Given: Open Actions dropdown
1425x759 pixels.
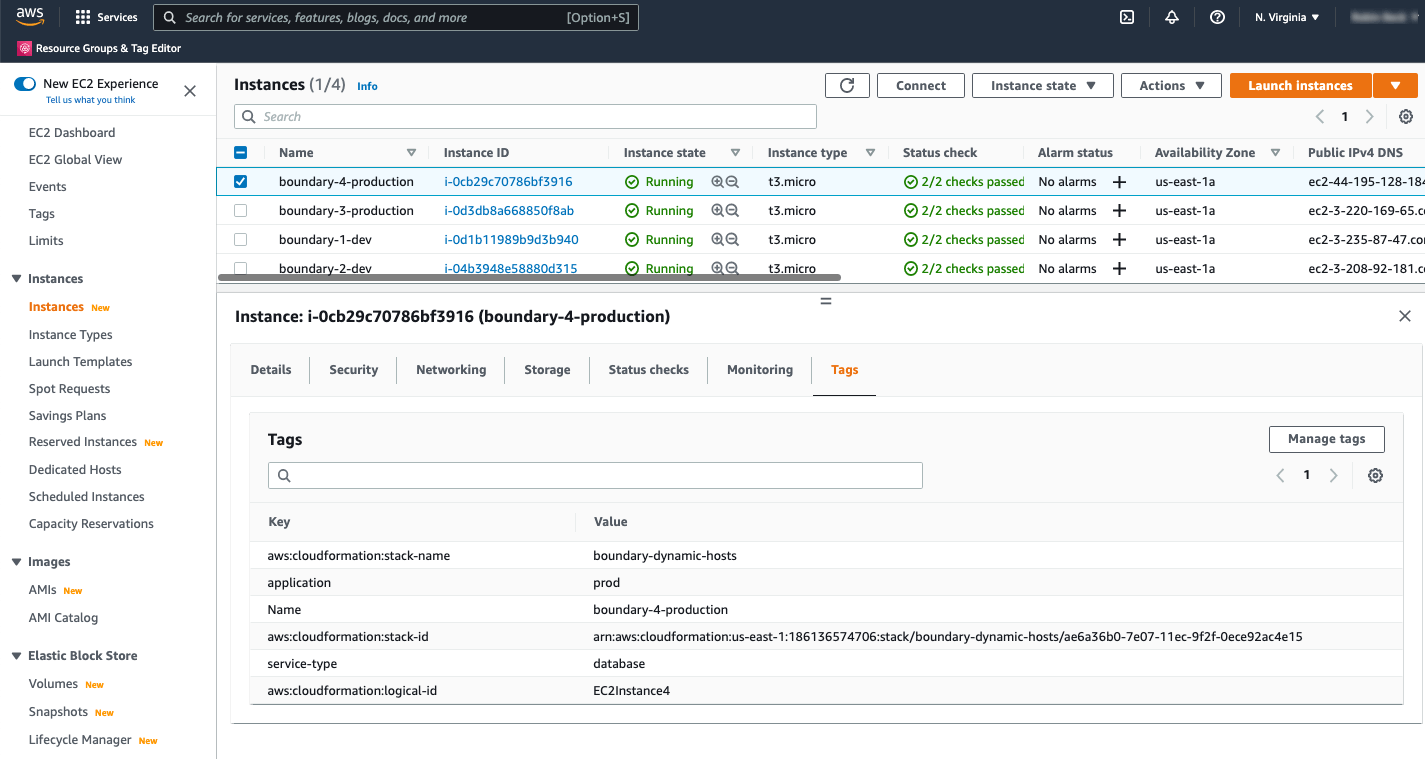Looking at the screenshot, I should 1171,86.
